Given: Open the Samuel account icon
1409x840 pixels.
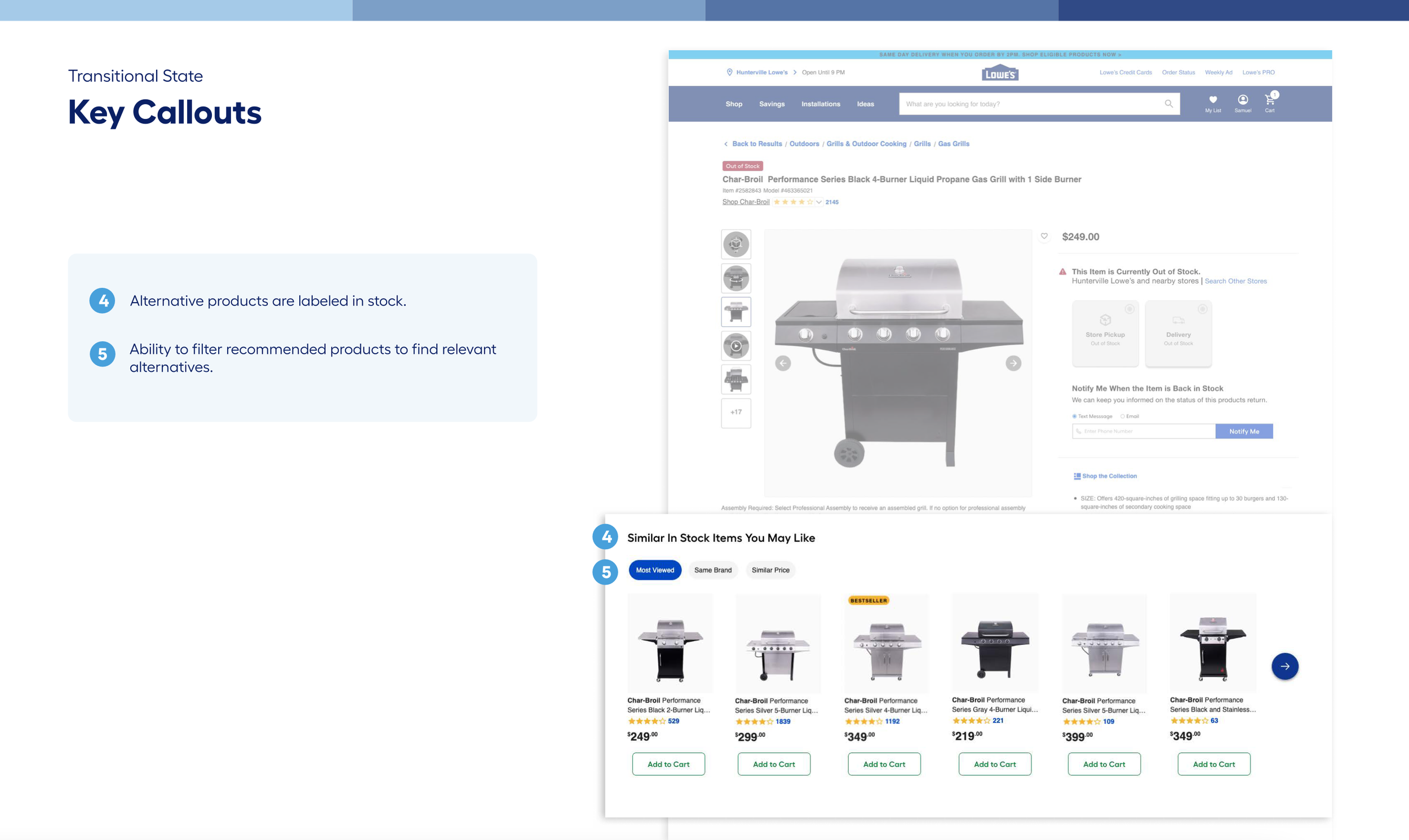Looking at the screenshot, I should coord(1243,100).
